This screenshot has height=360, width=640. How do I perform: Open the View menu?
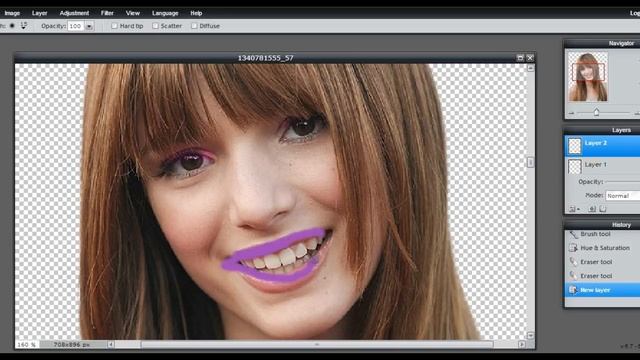coord(133,13)
